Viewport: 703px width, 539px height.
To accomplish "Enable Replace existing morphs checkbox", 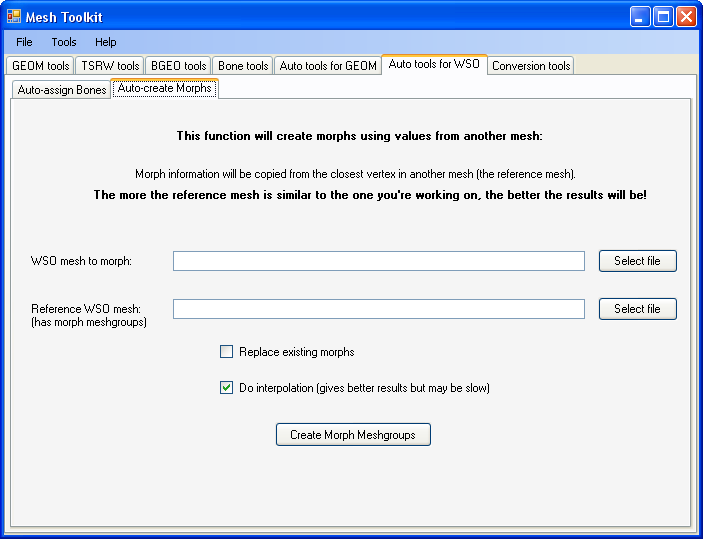I will pos(226,352).
